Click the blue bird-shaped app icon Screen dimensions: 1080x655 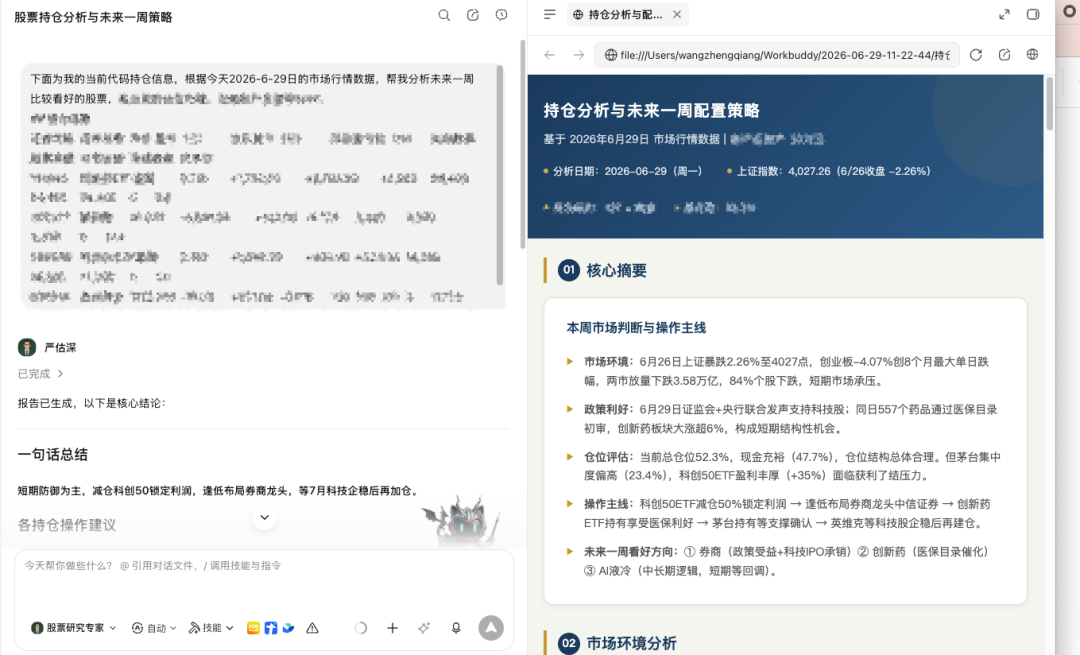(289, 628)
